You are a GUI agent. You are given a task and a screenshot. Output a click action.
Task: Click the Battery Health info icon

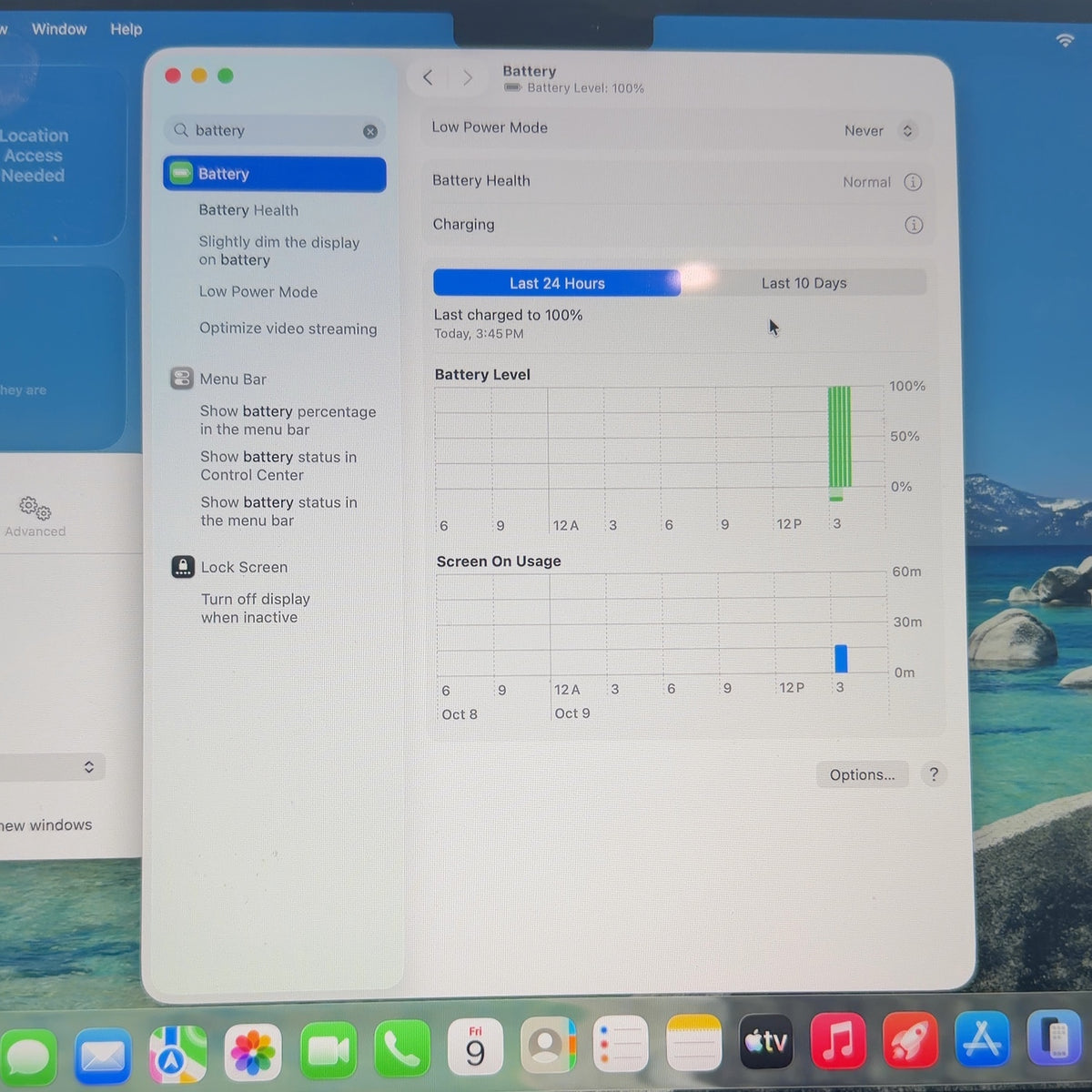(913, 182)
